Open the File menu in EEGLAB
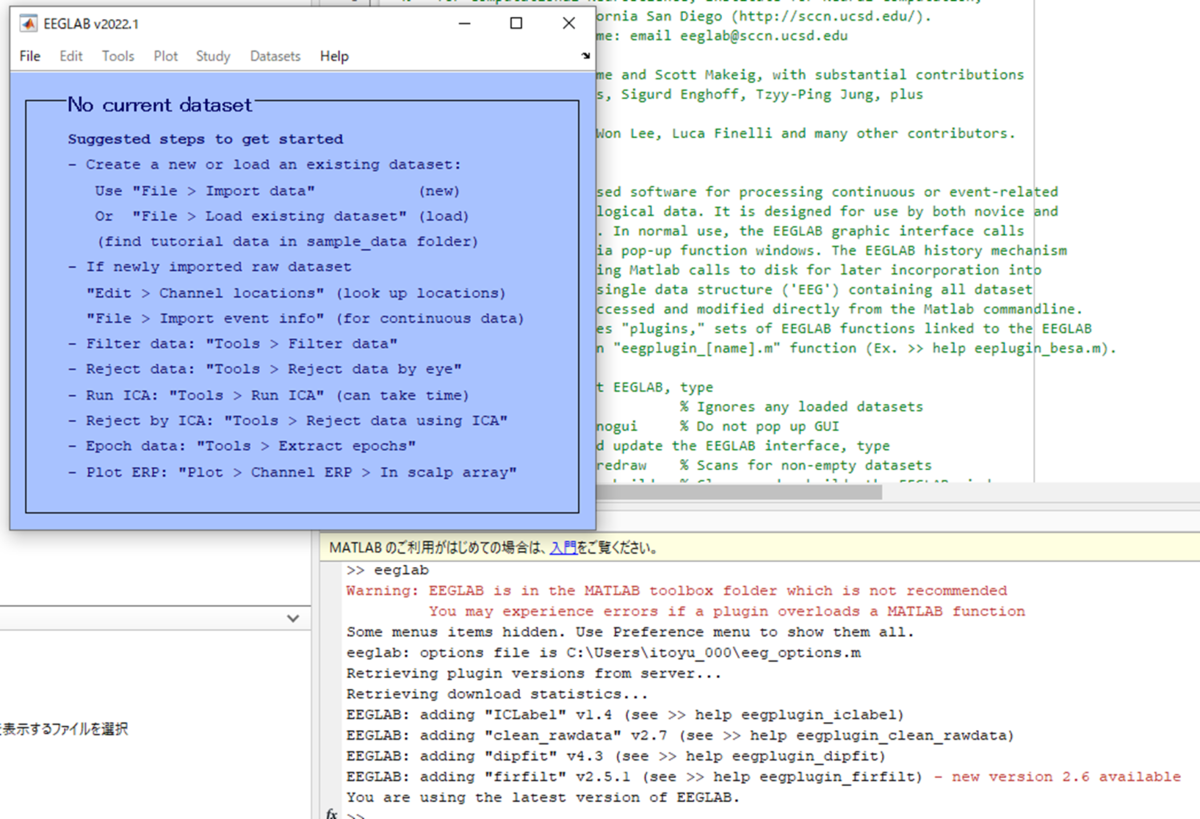Image resolution: width=1200 pixels, height=819 pixels. (x=30, y=56)
